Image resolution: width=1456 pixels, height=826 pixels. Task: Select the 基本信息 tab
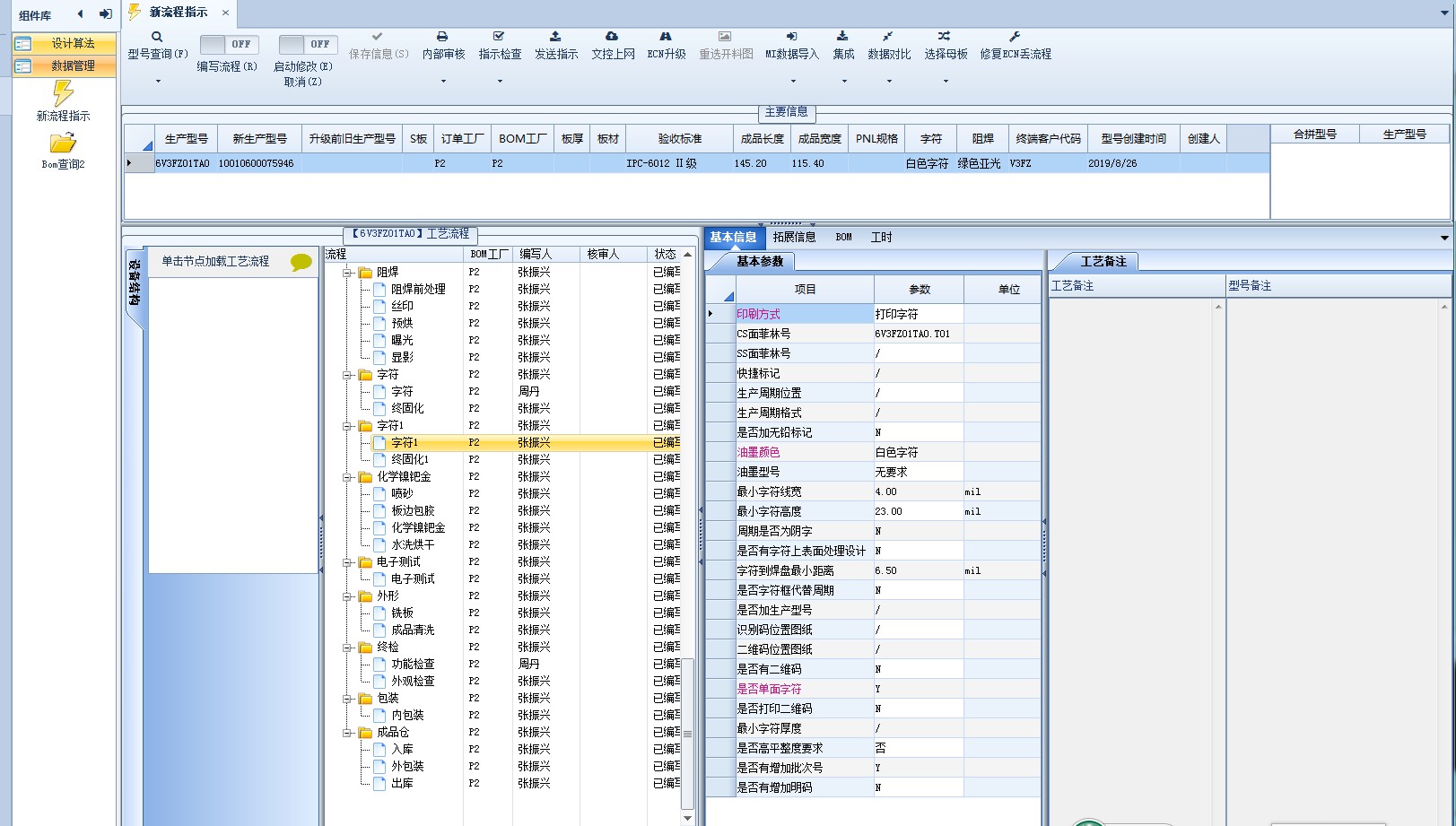click(733, 238)
